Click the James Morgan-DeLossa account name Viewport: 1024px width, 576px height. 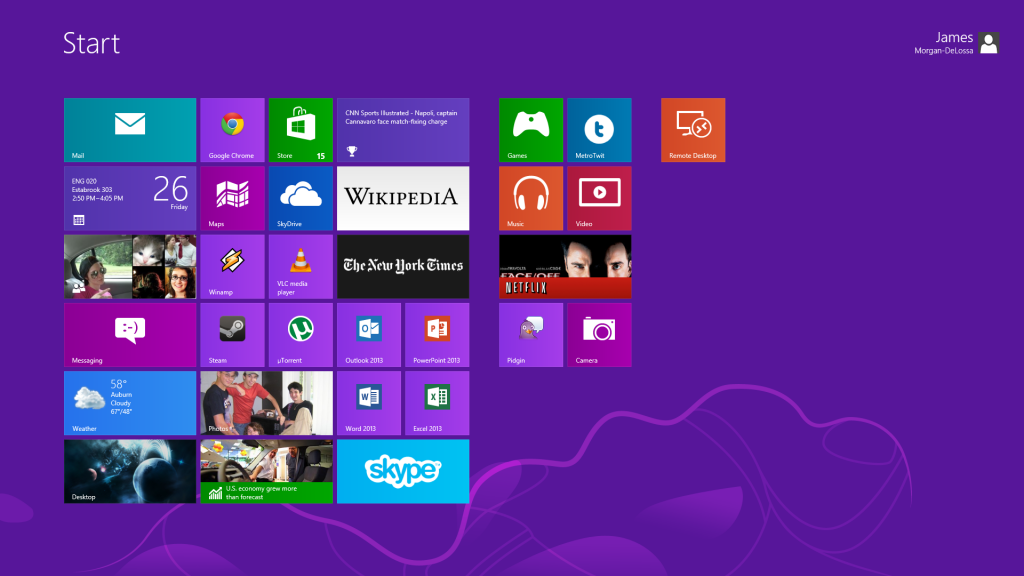click(x=944, y=42)
